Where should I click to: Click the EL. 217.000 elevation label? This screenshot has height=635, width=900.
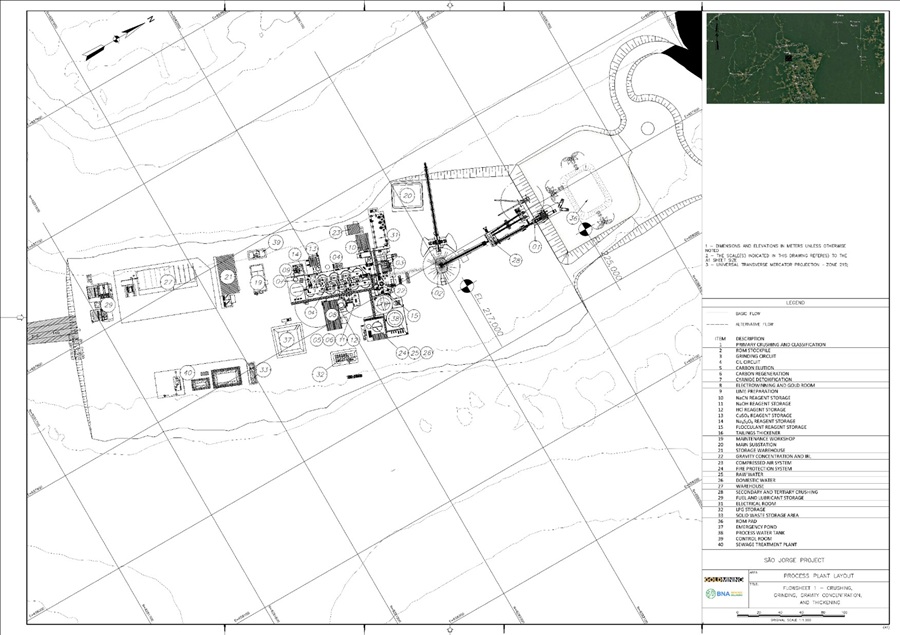pos(488,314)
